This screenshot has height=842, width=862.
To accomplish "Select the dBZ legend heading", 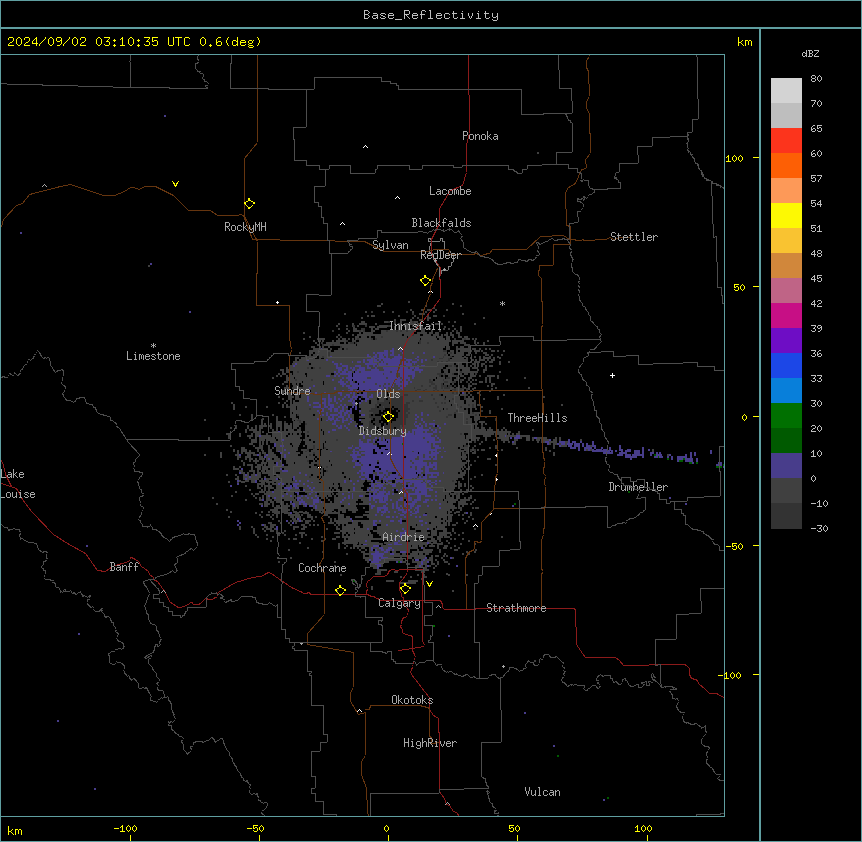I will point(810,54).
